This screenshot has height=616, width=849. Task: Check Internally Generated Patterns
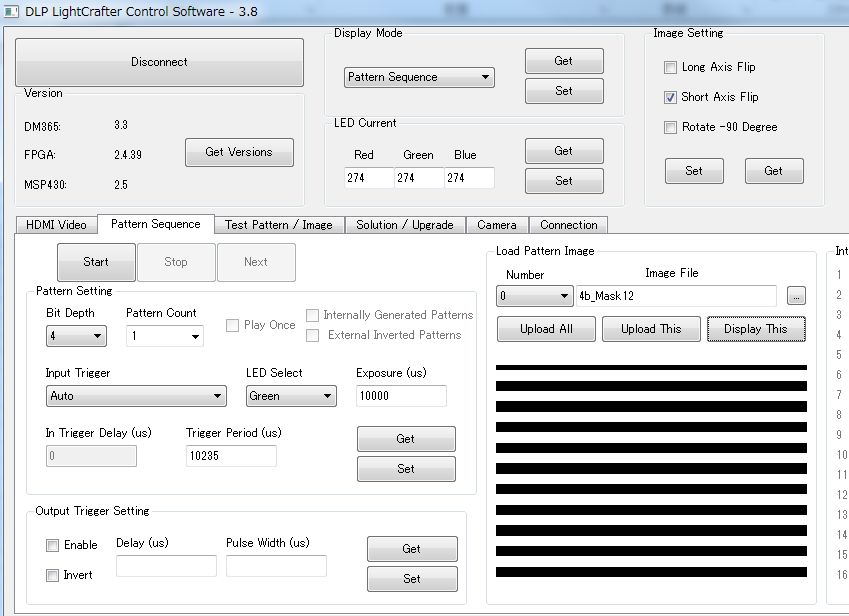[x=312, y=315]
